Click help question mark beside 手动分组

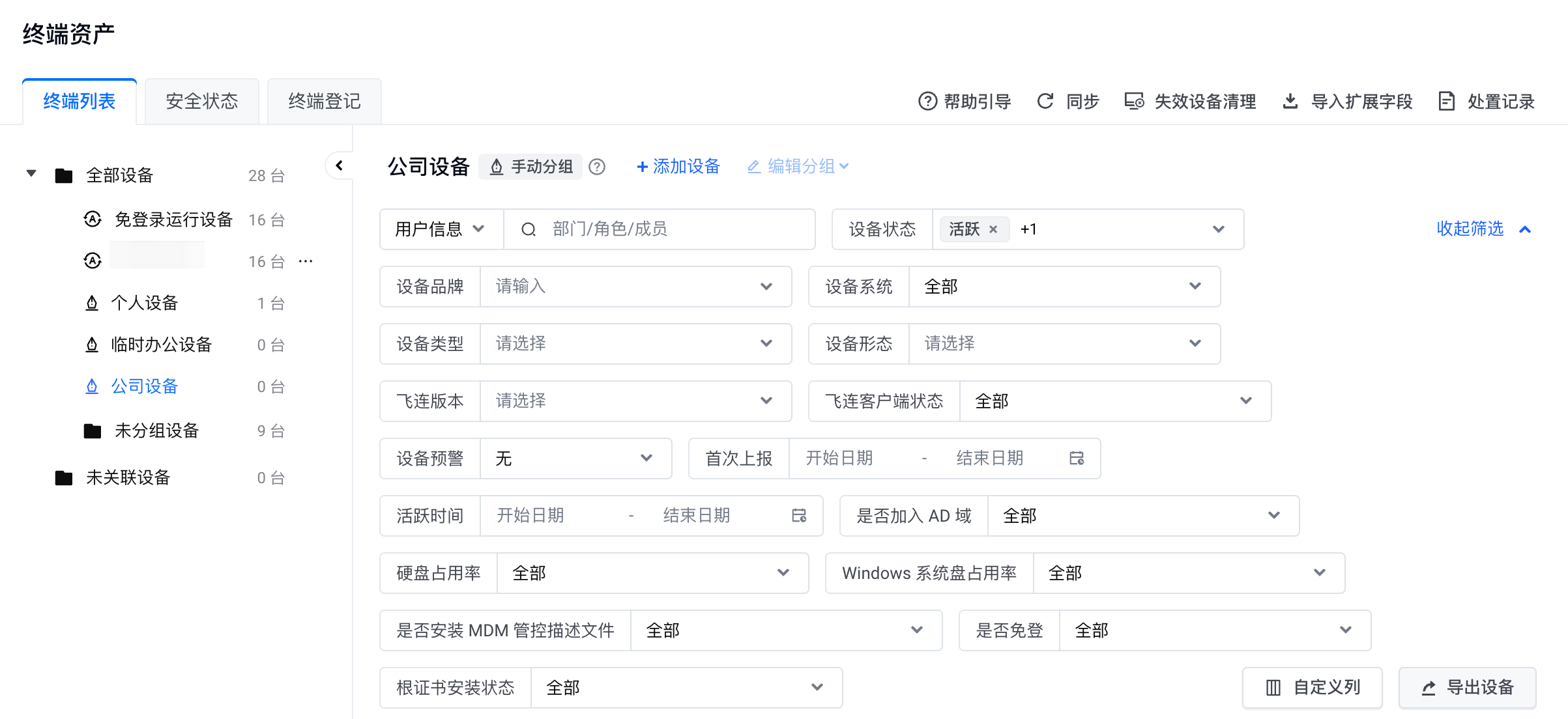pos(596,167)
